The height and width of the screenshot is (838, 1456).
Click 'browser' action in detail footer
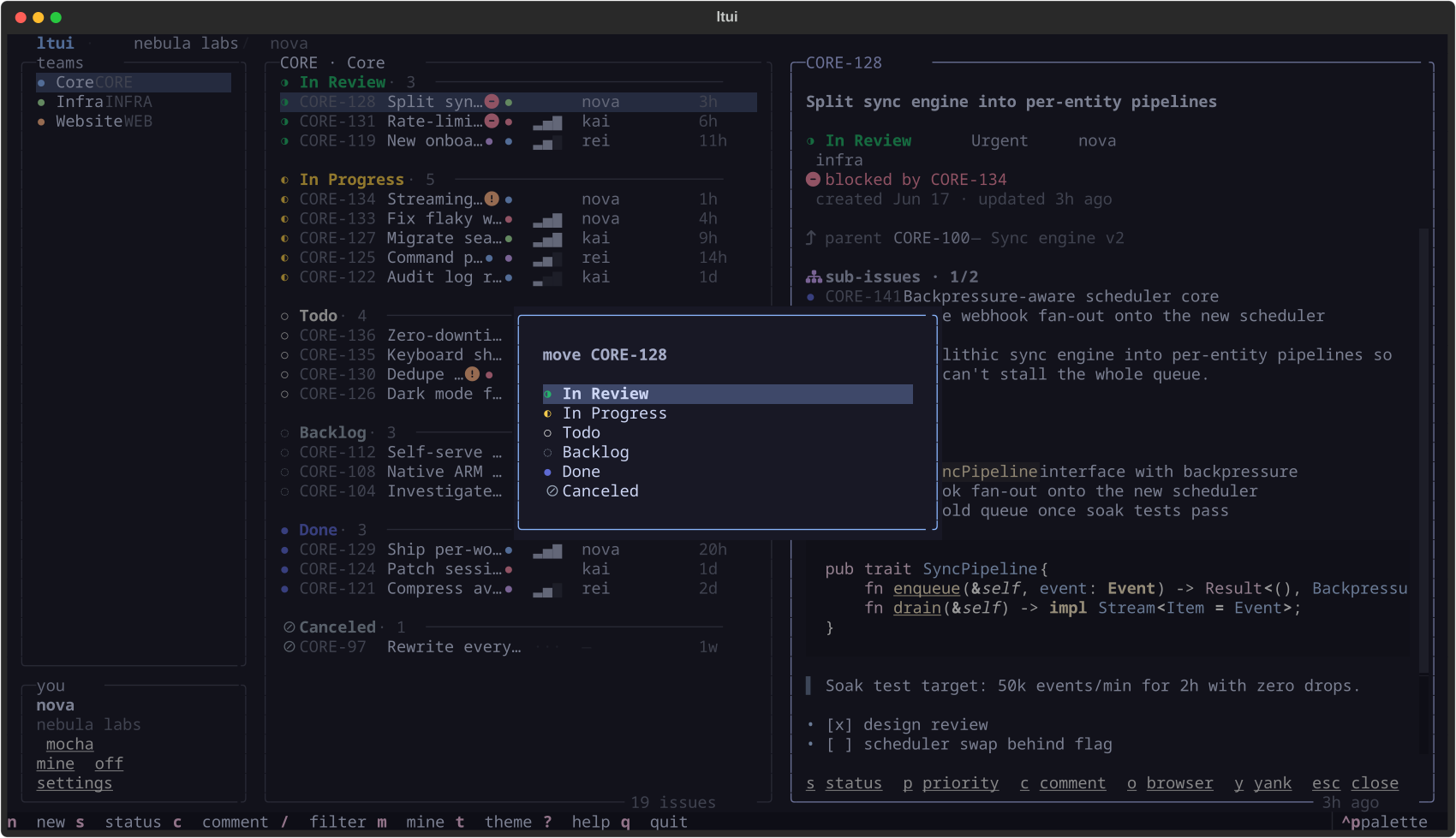coord(1170,783)
